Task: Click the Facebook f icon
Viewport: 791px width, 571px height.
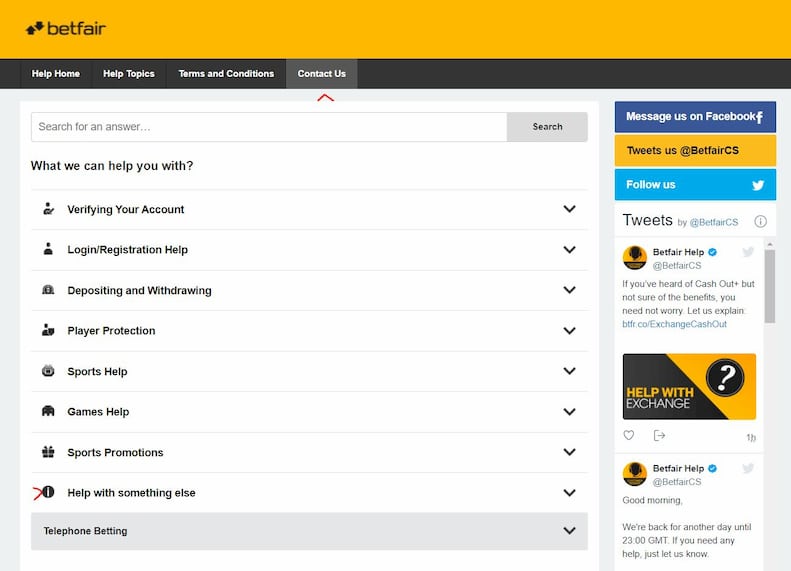Action: click(x=759, y=117)
